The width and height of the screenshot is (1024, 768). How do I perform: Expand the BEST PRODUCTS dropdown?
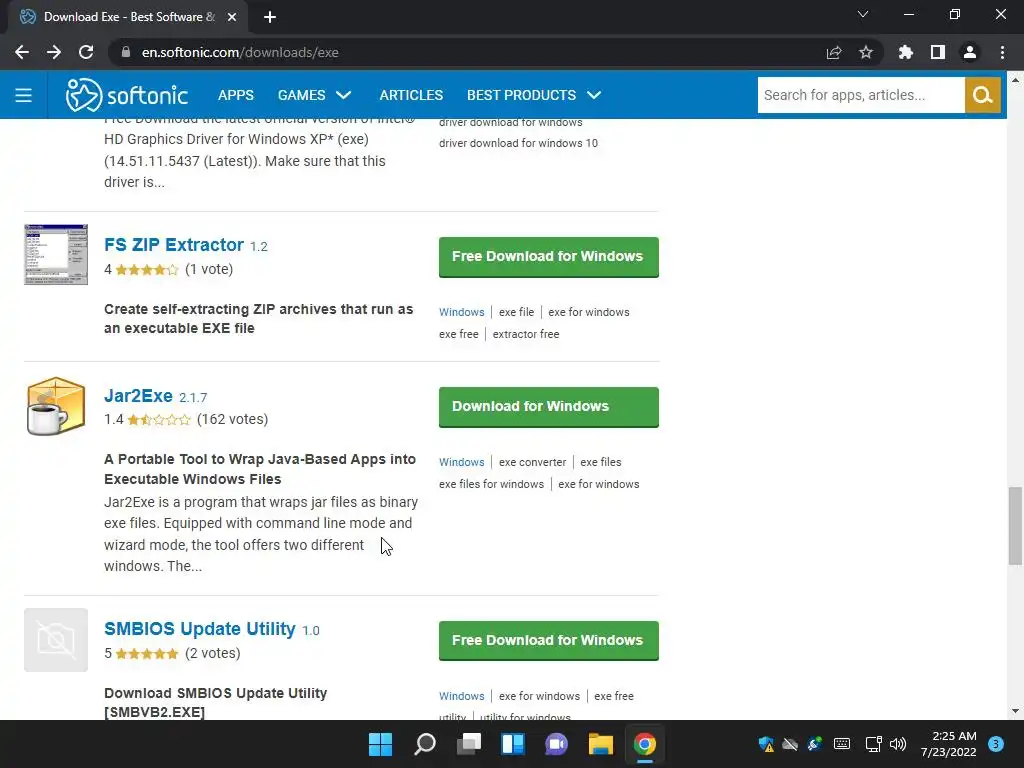(x=534, y=95)
